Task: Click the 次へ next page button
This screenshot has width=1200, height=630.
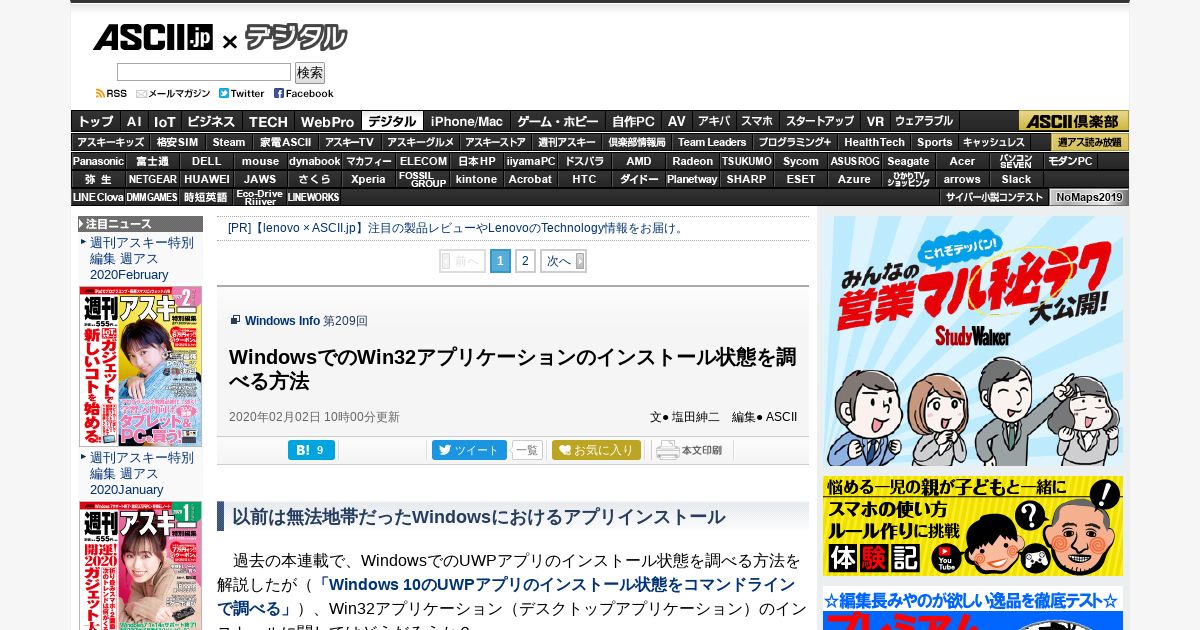Action: point(563,261)
